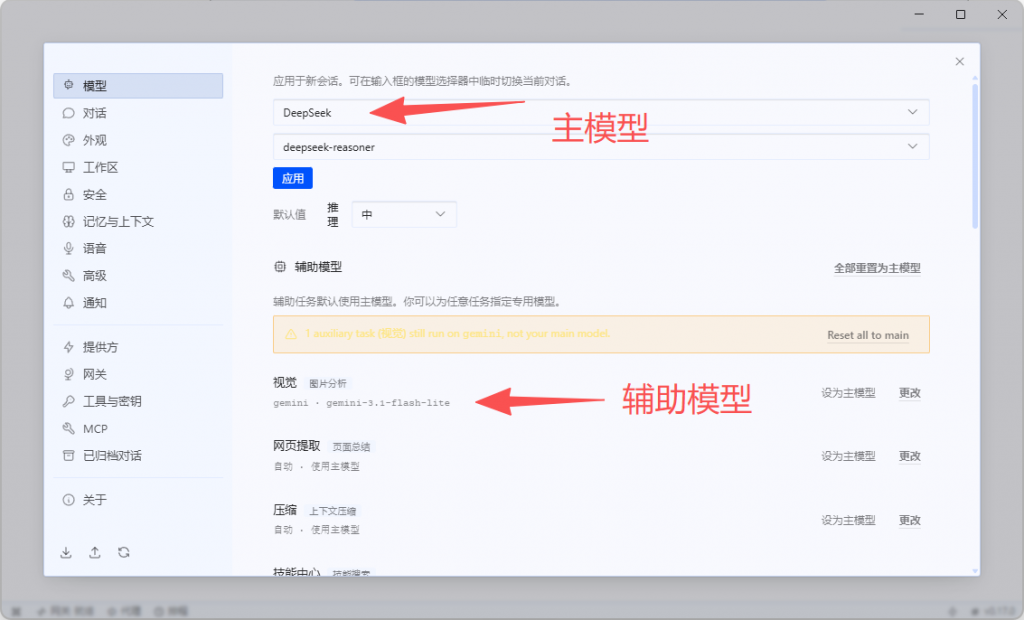Click the 页面总结 tag
Screen dimensions: 1024x620
(351, 447)
